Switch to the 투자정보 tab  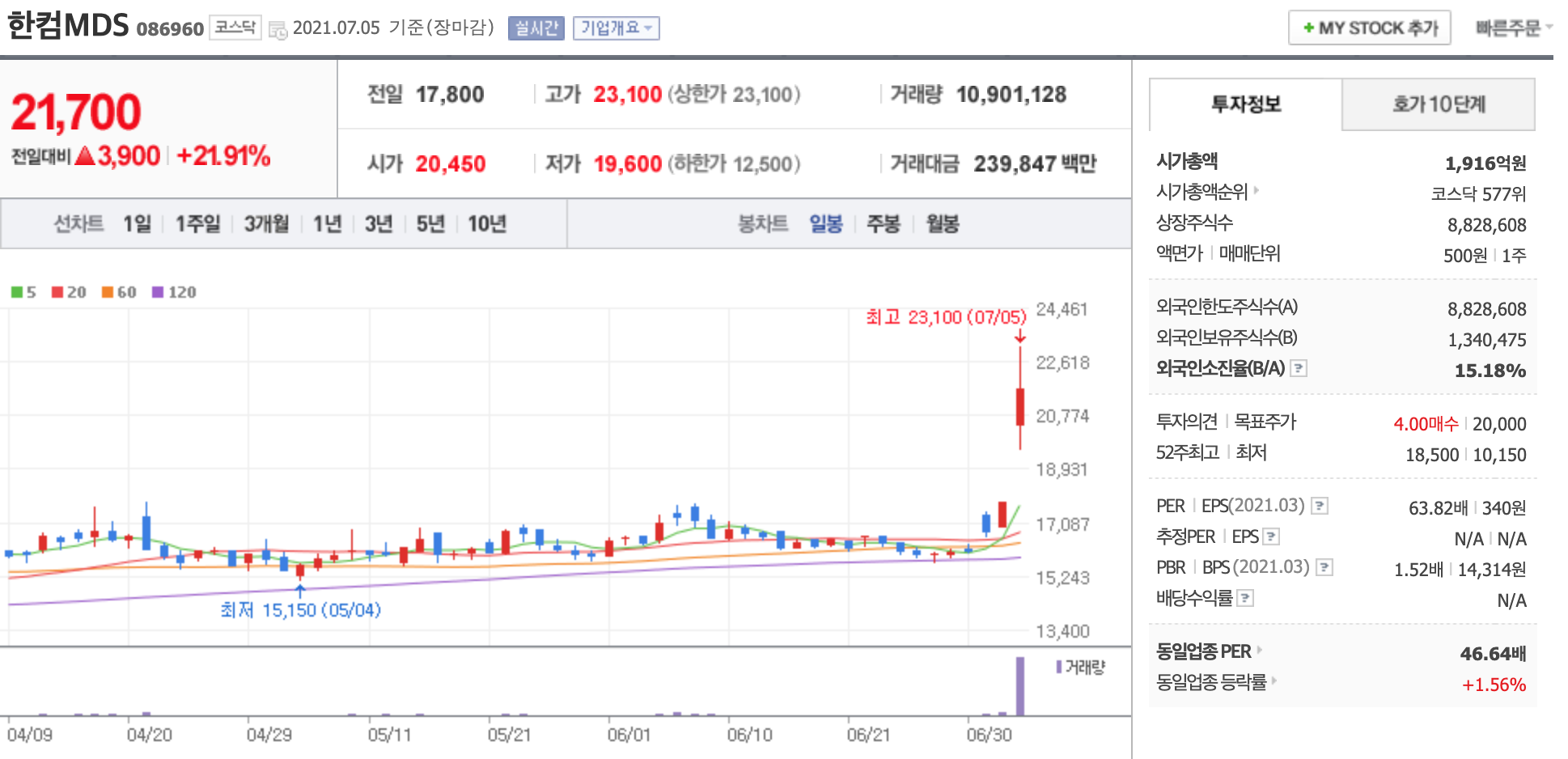[x=1245, y=104]
